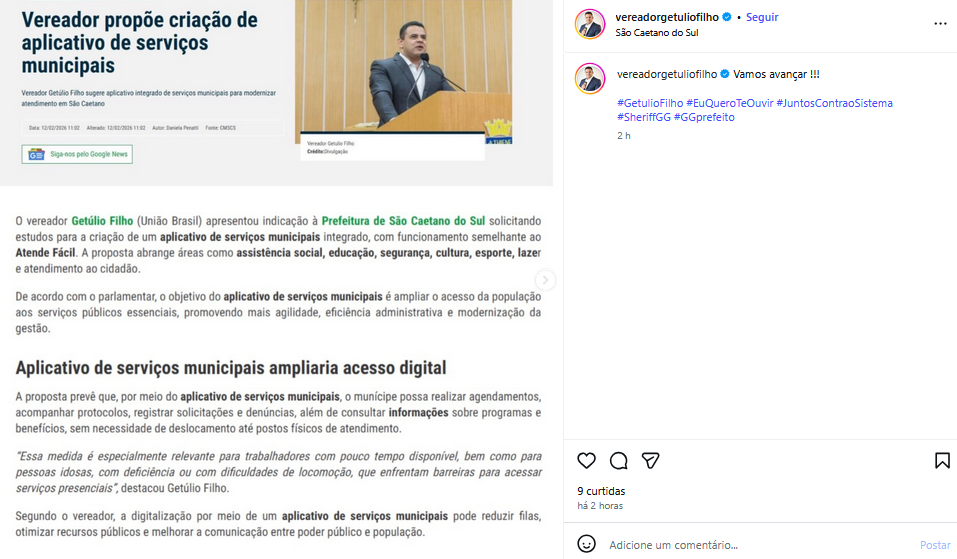Open the #JuntosContraoSistema hashtag
Screen dimensions: 957x559
[834, 103]
